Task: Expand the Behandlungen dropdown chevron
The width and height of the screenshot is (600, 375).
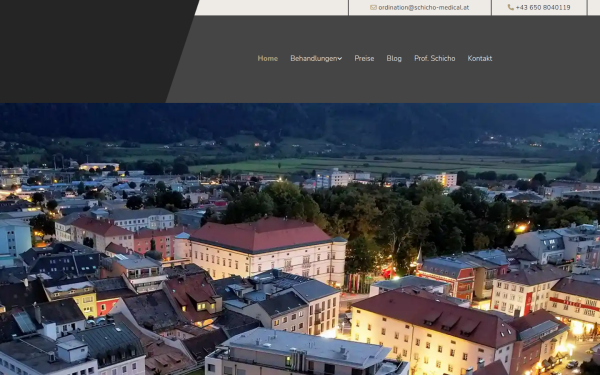Action: [340, 59]
